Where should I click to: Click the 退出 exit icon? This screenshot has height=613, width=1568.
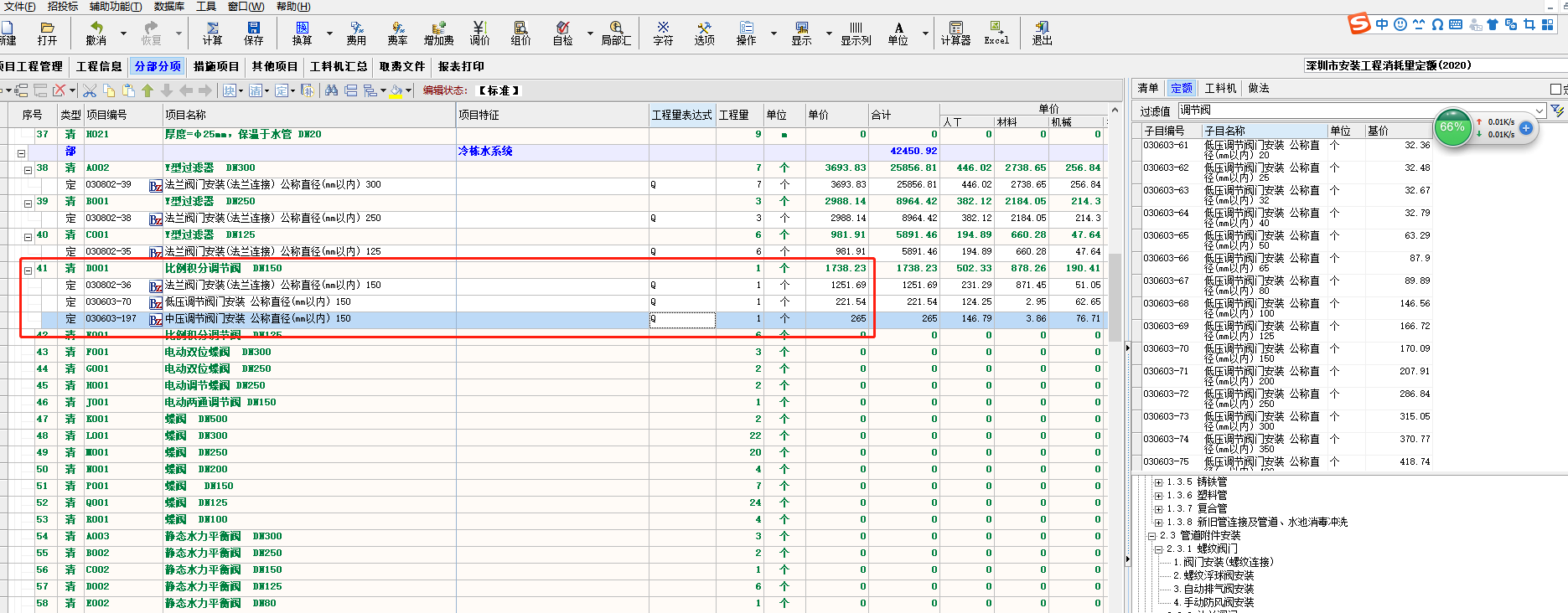point(1042,33)
